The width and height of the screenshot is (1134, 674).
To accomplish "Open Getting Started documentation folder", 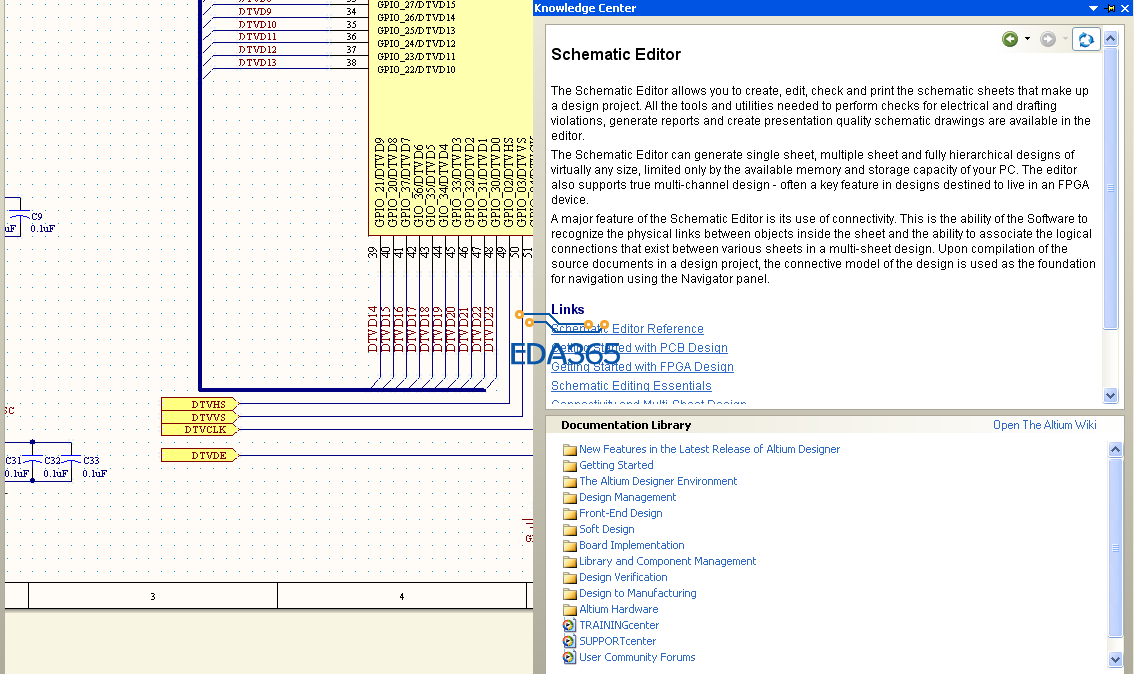I will pos(616,465).
